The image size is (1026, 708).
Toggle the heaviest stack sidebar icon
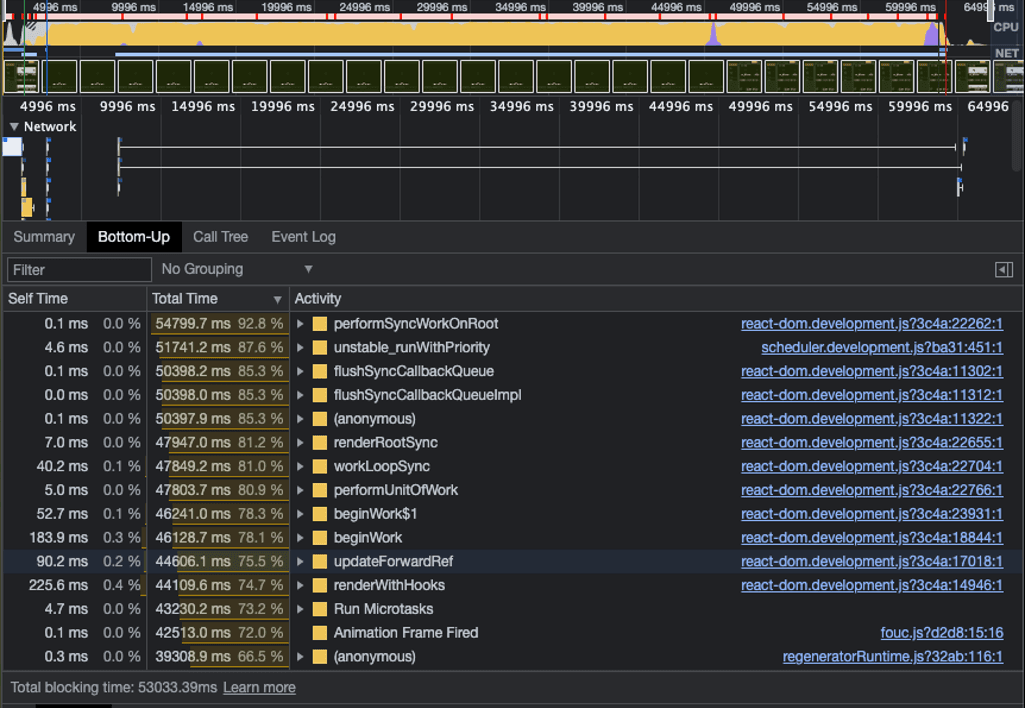pos(1004,269)
